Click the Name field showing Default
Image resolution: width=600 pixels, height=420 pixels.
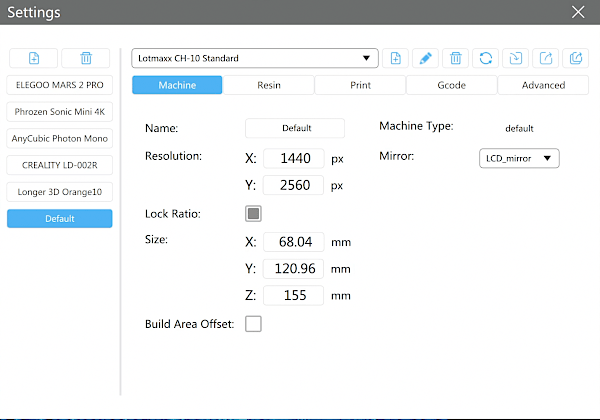click(295, 128)
